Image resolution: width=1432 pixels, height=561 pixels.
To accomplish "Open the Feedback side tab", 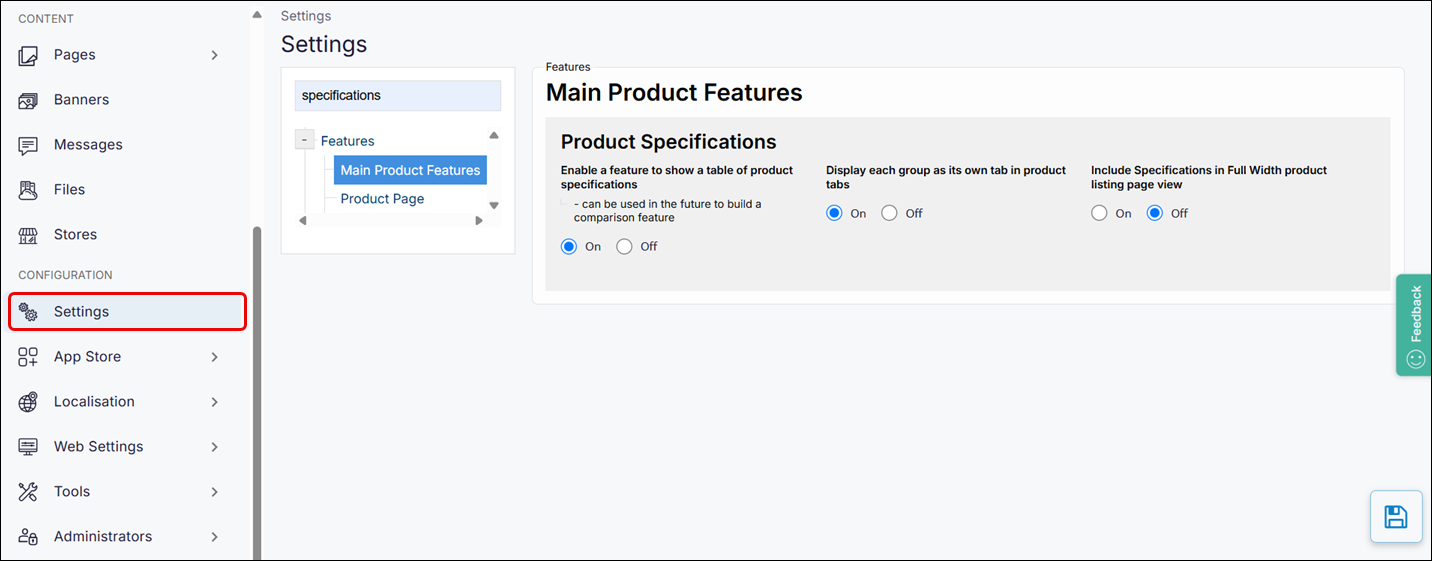I will [1414, 325].
